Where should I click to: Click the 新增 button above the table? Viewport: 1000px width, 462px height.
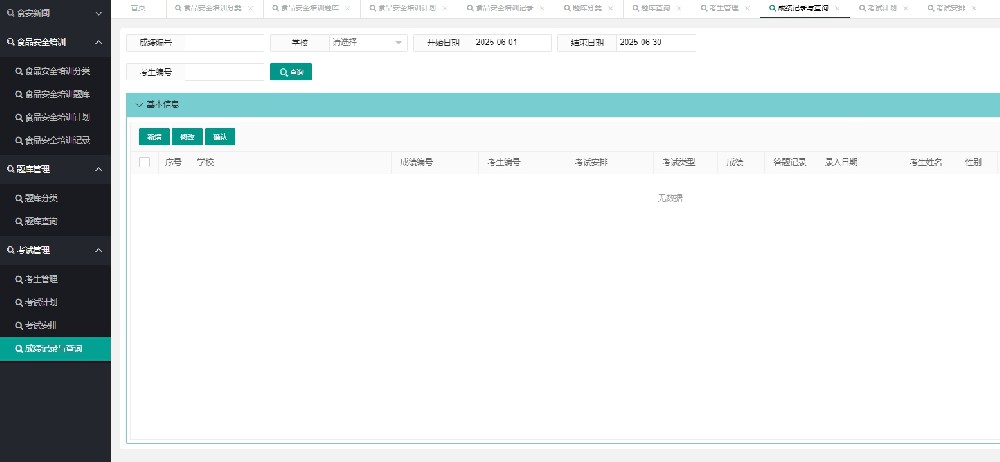153,137
